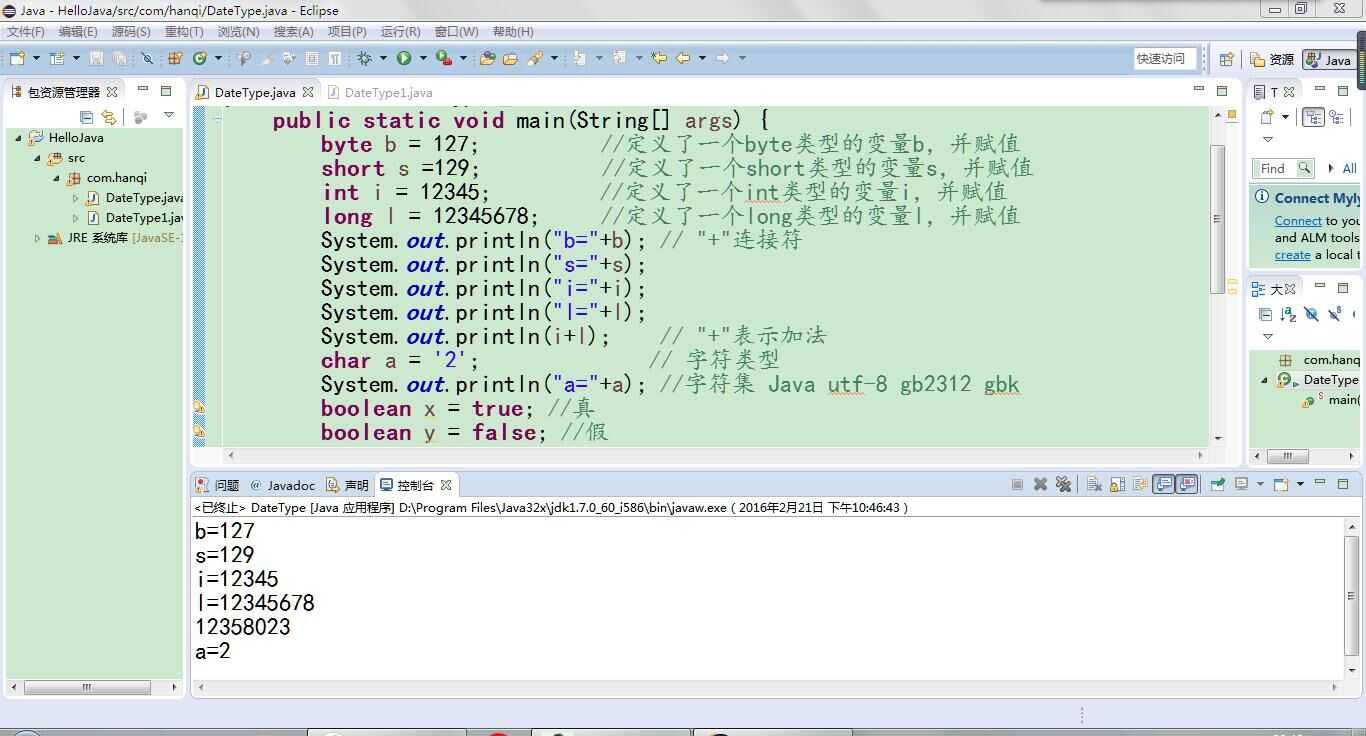Click Package Explorer horizontal scrollbar thumb

click(x=87, y=687)
